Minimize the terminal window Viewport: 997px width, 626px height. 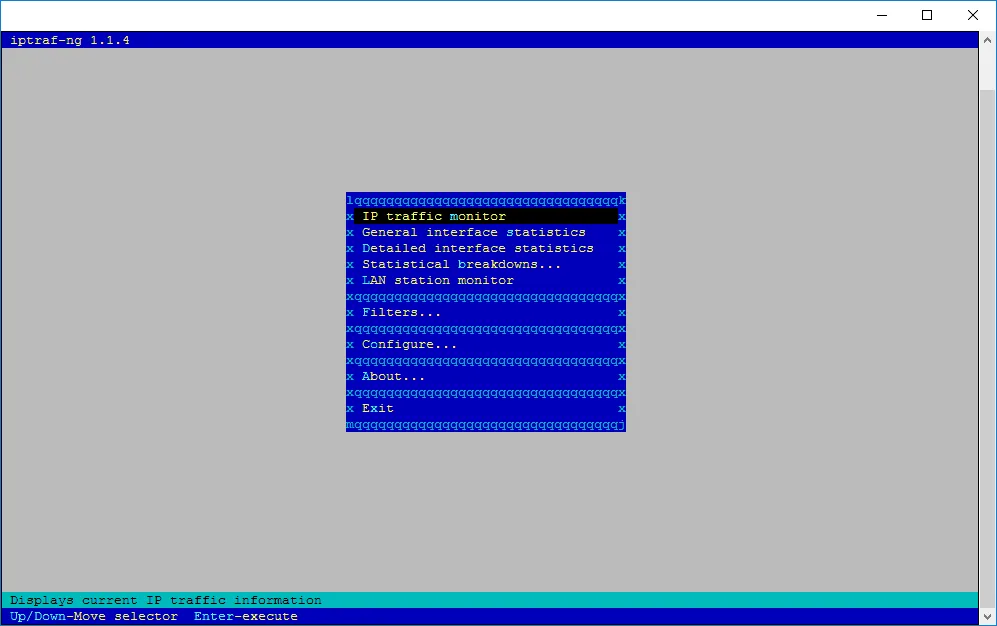(882, 15)
